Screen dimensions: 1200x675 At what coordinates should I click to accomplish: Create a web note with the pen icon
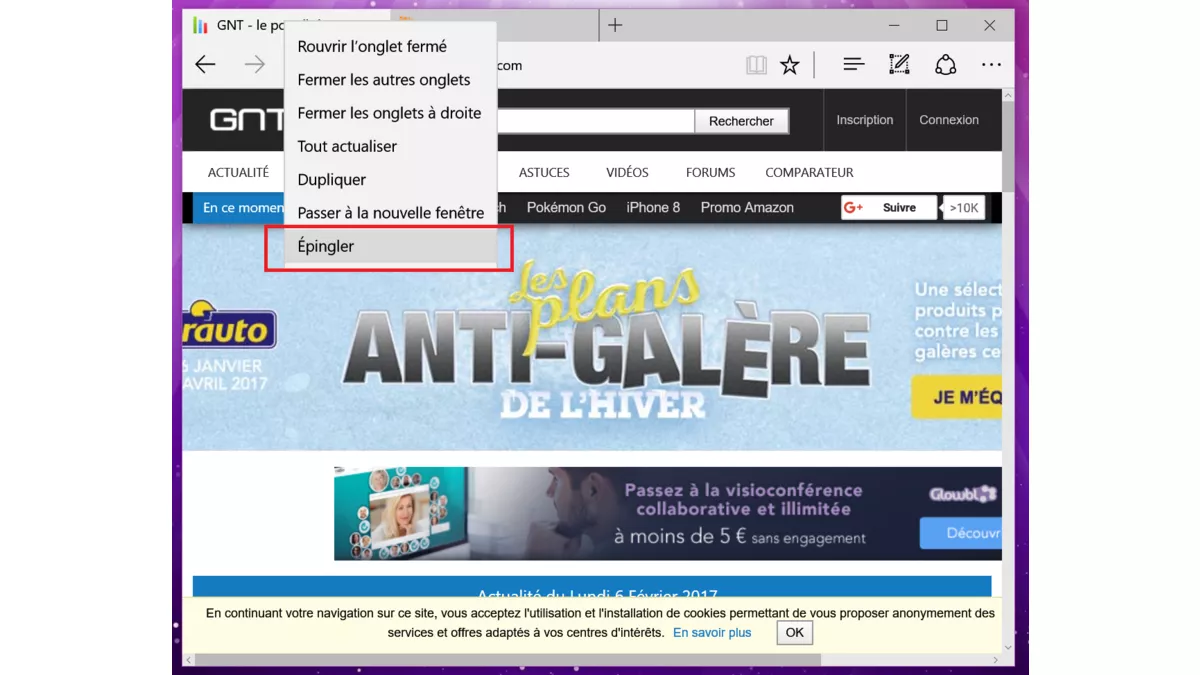[x=899, y=65]
